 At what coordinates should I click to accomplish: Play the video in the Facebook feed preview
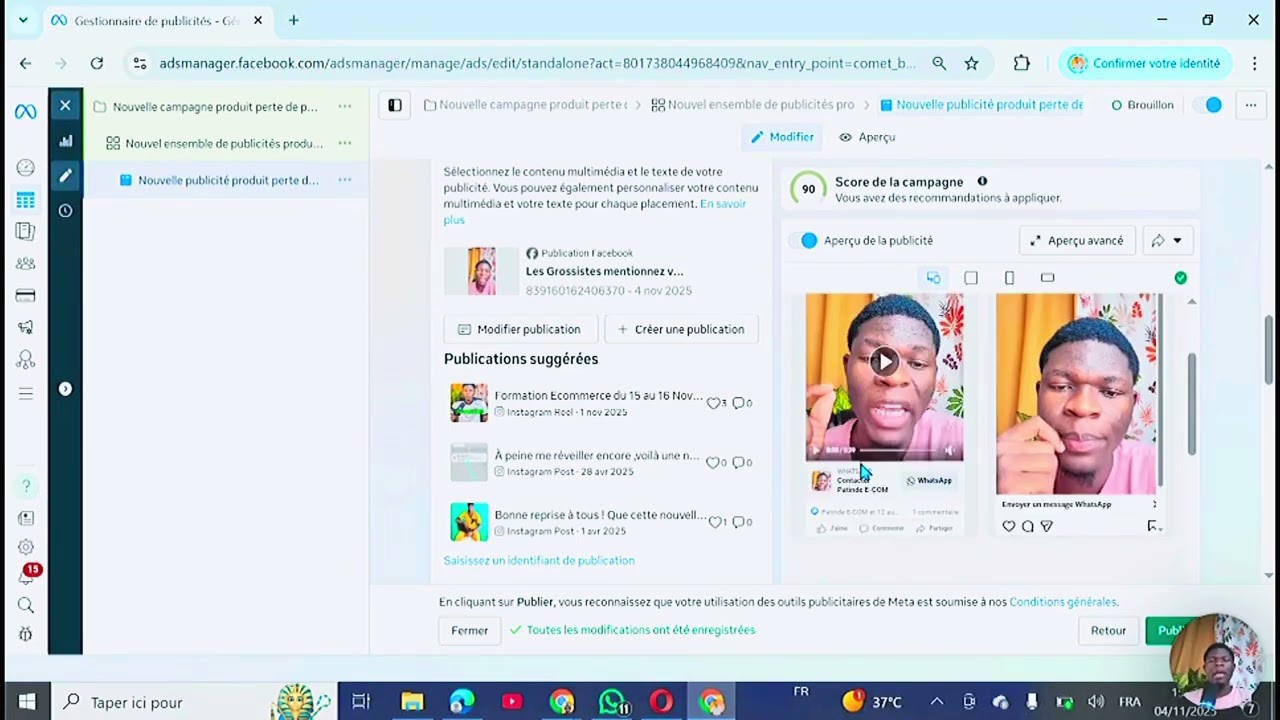click(884, 362)
